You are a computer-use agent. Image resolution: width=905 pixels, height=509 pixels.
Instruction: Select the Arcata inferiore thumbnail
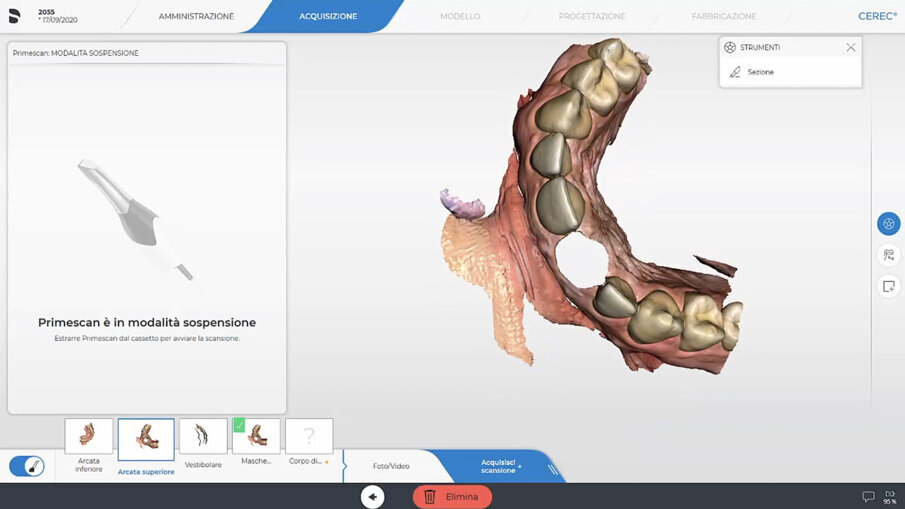coord(89,437)
